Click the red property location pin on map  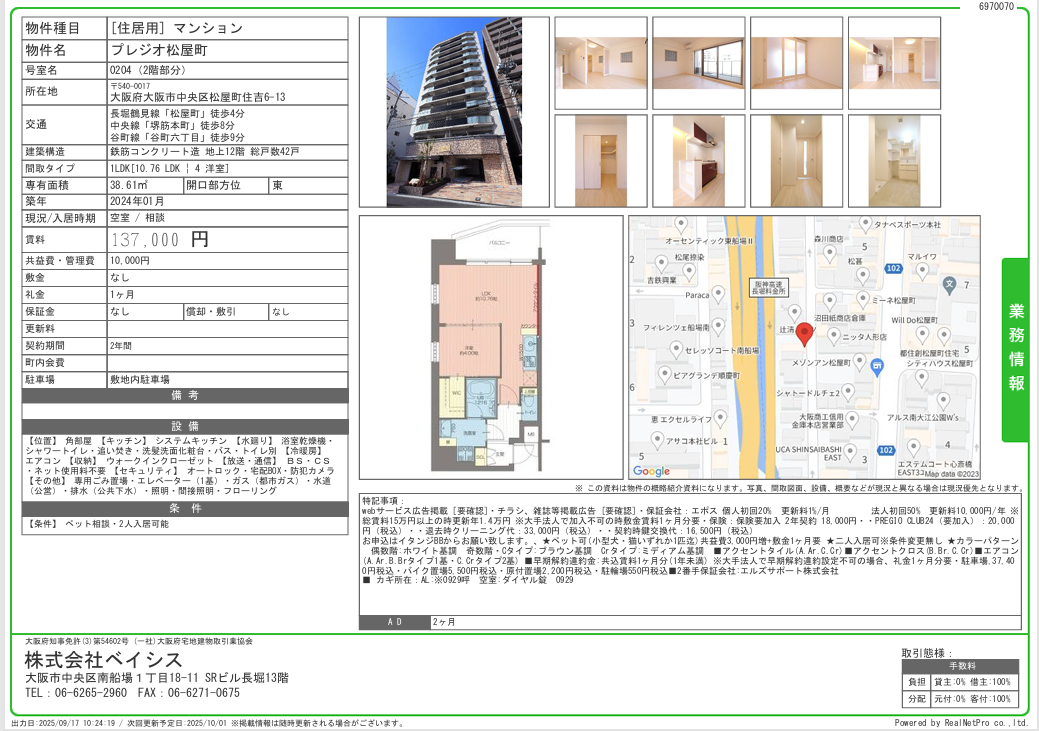tap(804, 333)
